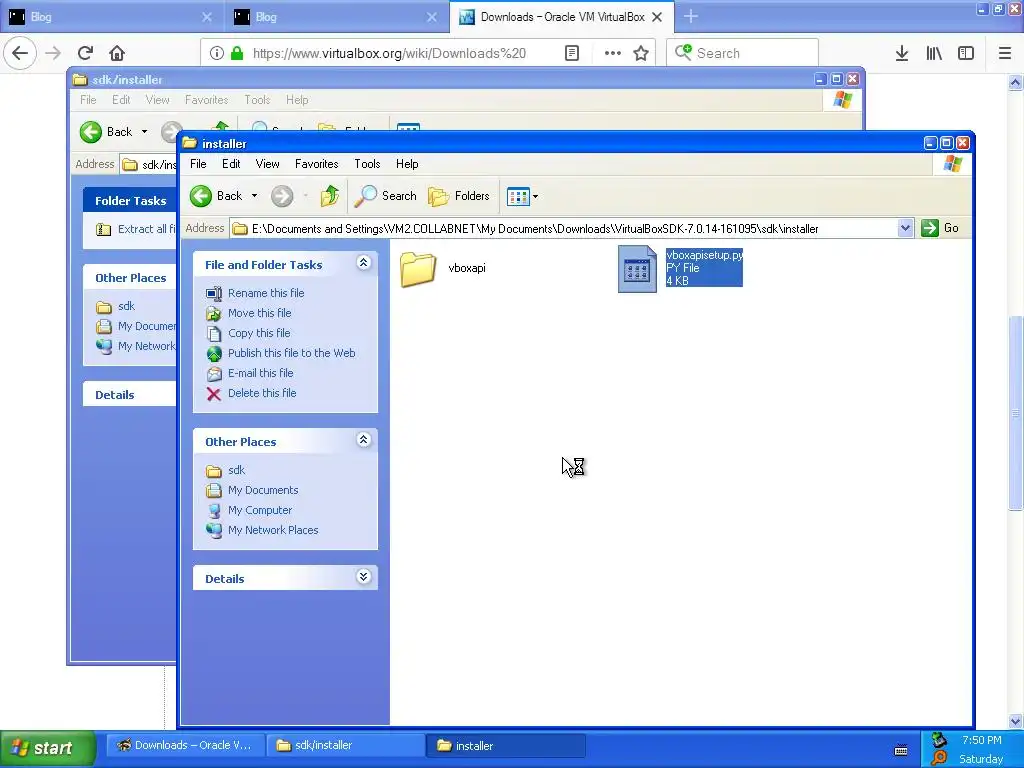This screenshot has height=768, width=1024.
Task: Click E-mail this file
Action: coord(261,373)
